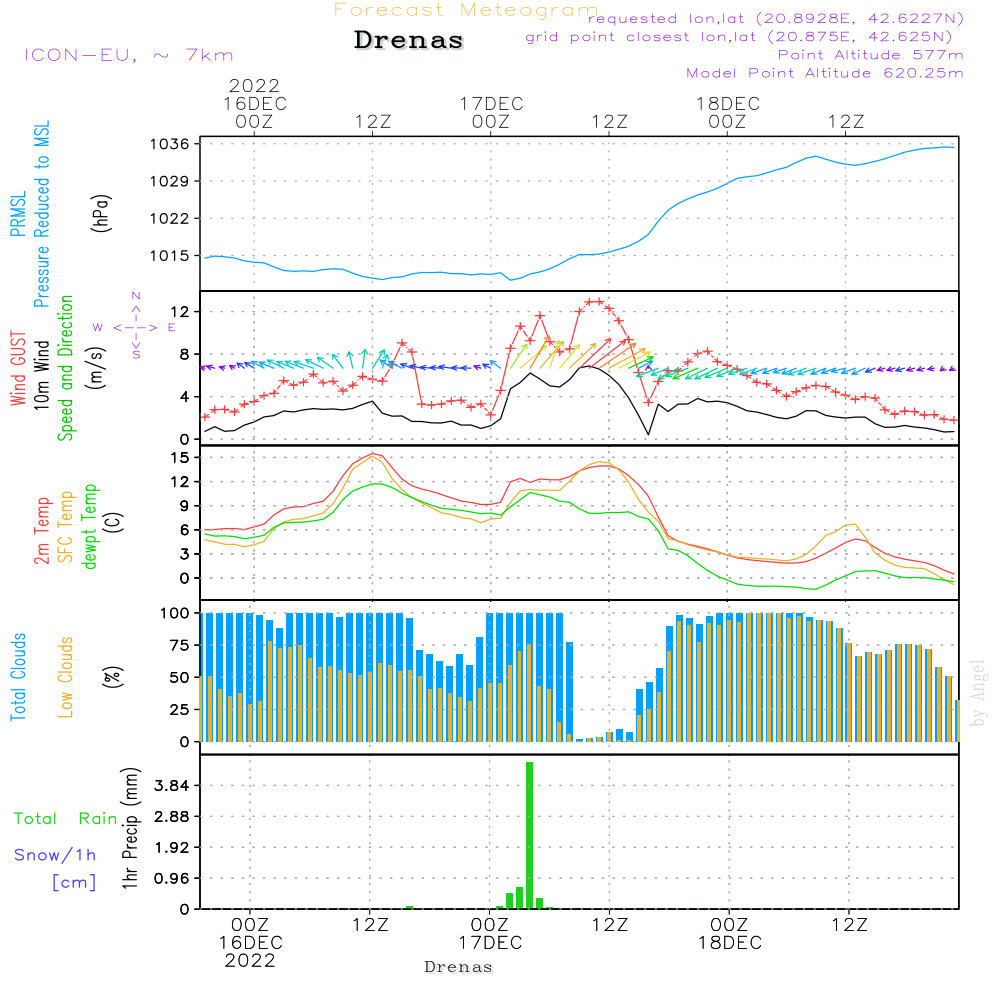Click the 'Drenas' title at top
The image size is (1000, 1000).
click(x=409, y=40)
